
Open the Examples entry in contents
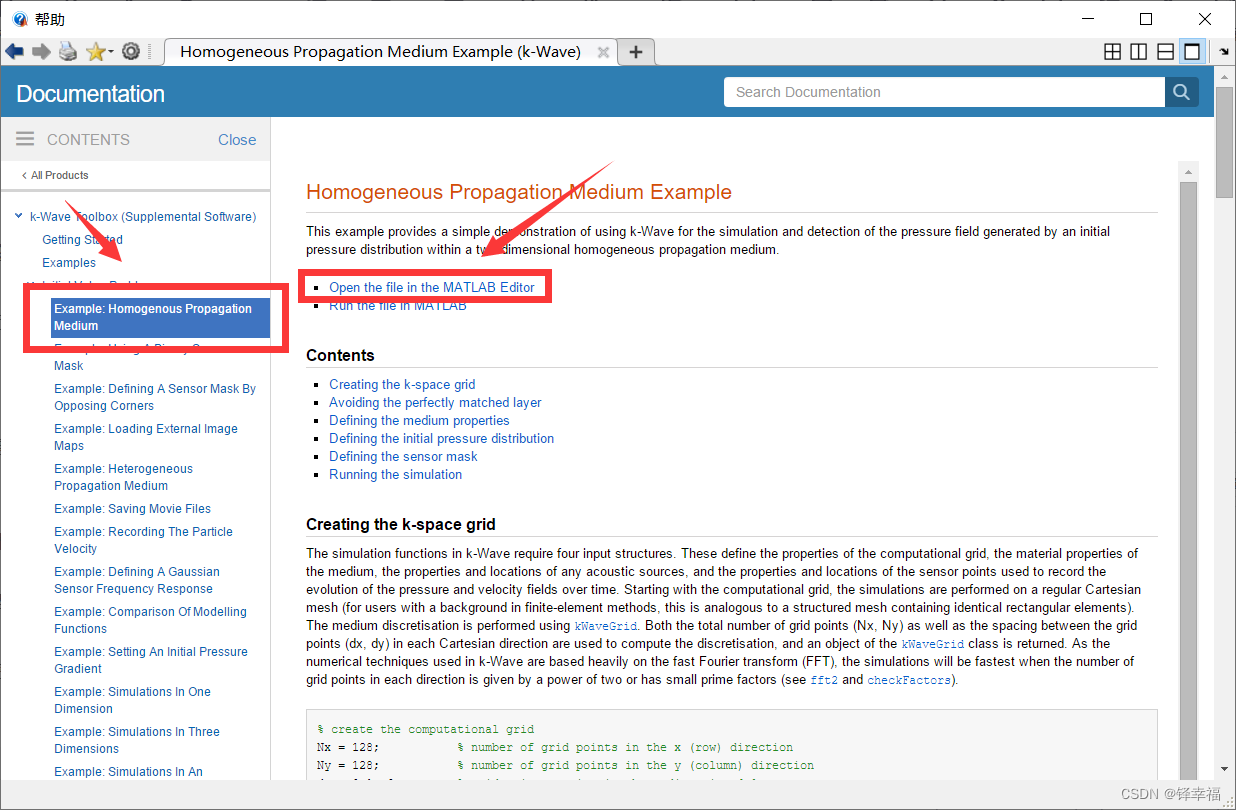pyautogui.click(x=69, y=263)
